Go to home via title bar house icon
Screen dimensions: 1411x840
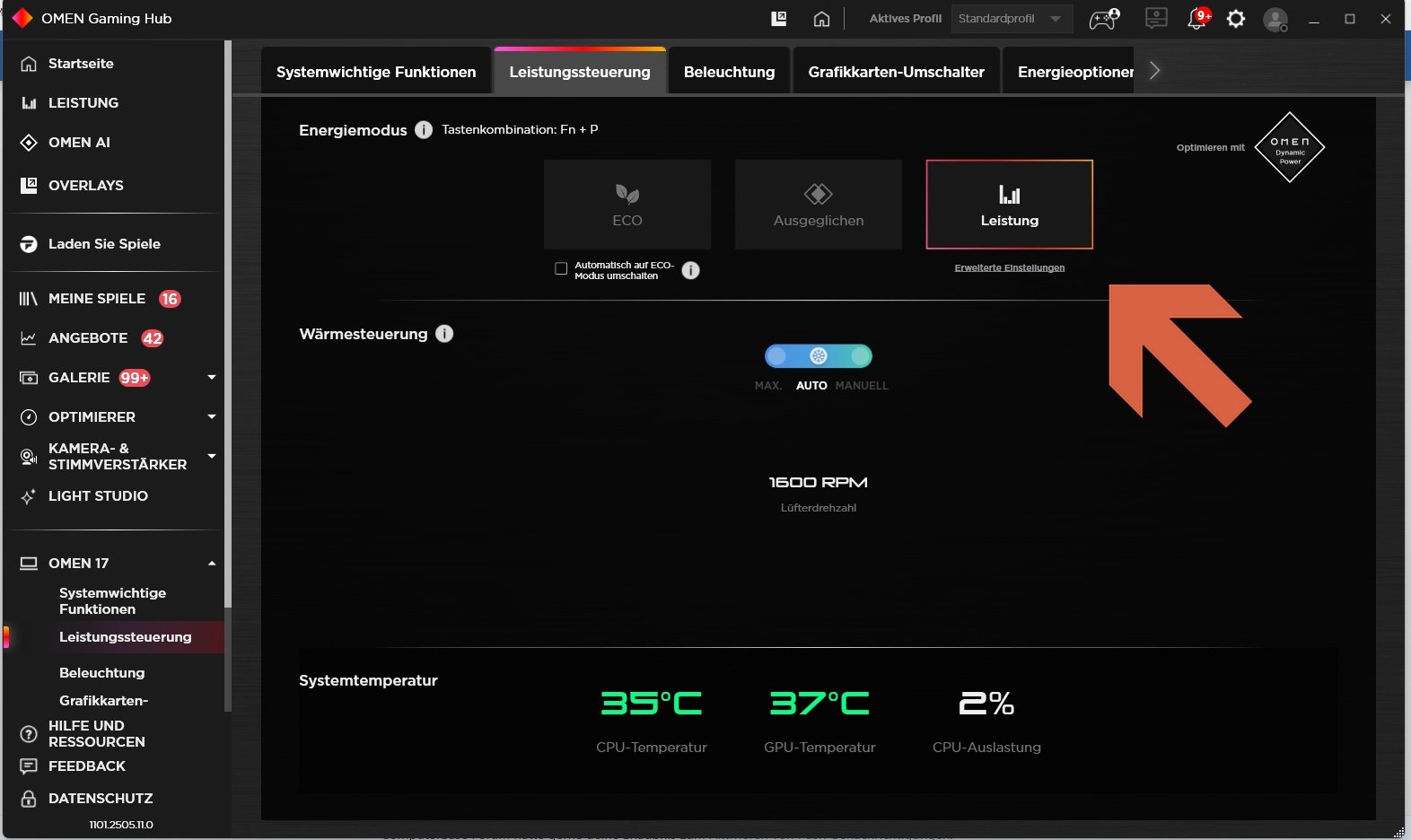[x=821, y=18]
